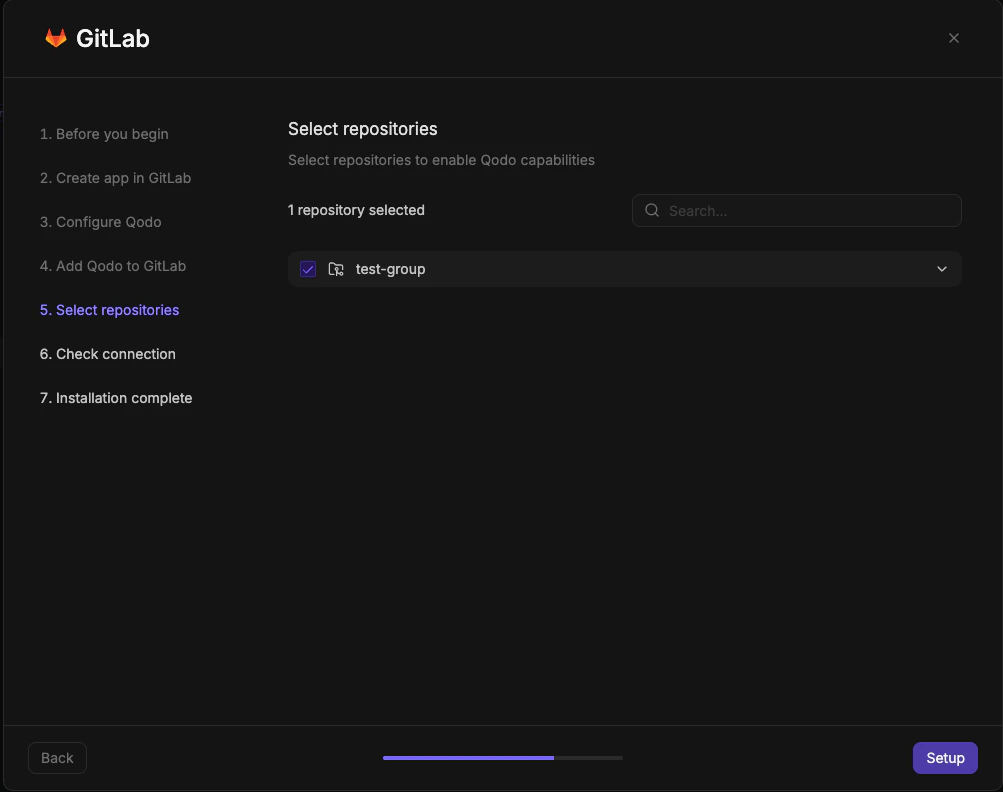1003x792 pixels.
Task: Open step 3 Configure Qodo
Action: click(x=100, y=222)
